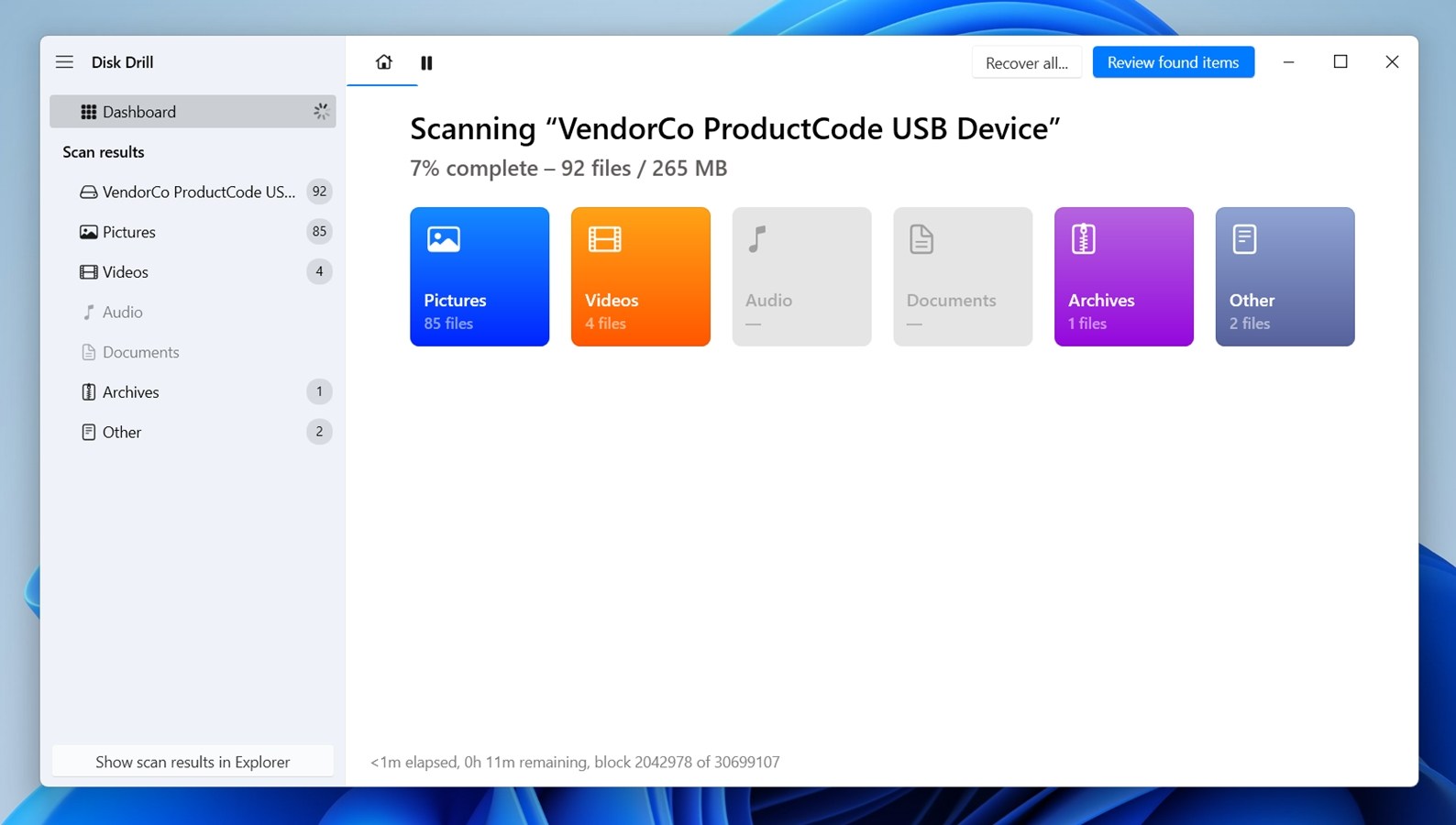Click the Audio tile music note icon
Viewport: 1456px width, 825px height.
757,239
